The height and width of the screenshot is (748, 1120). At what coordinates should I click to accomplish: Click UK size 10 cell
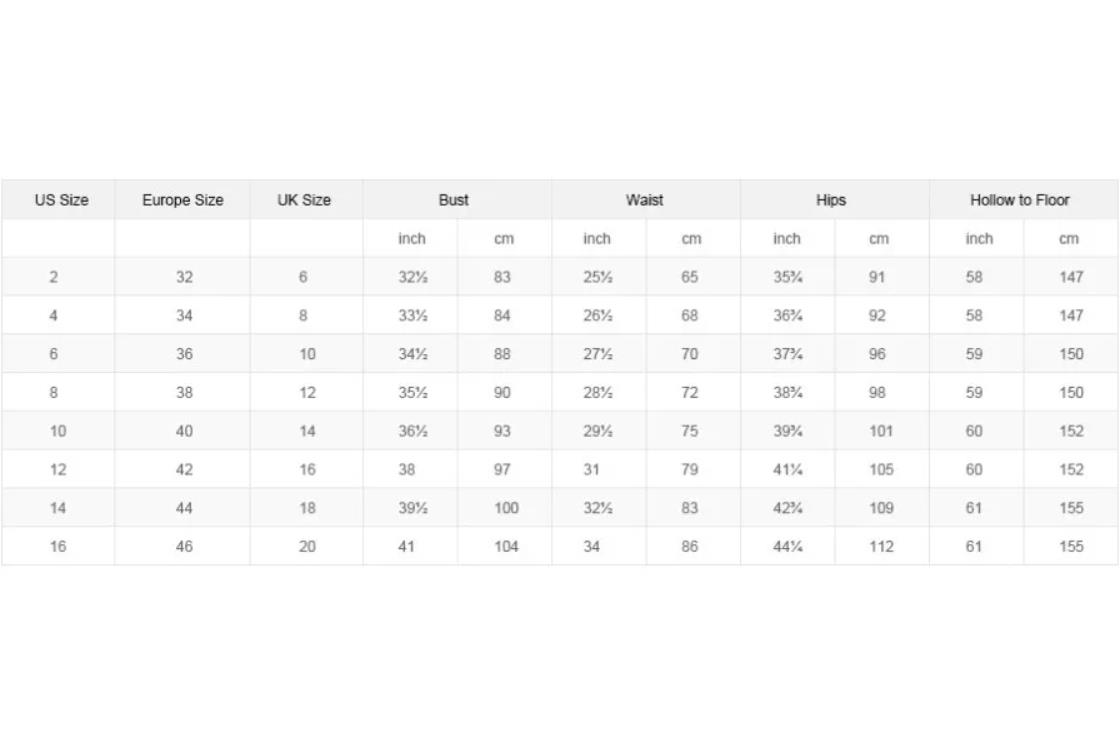pos(306,354)
